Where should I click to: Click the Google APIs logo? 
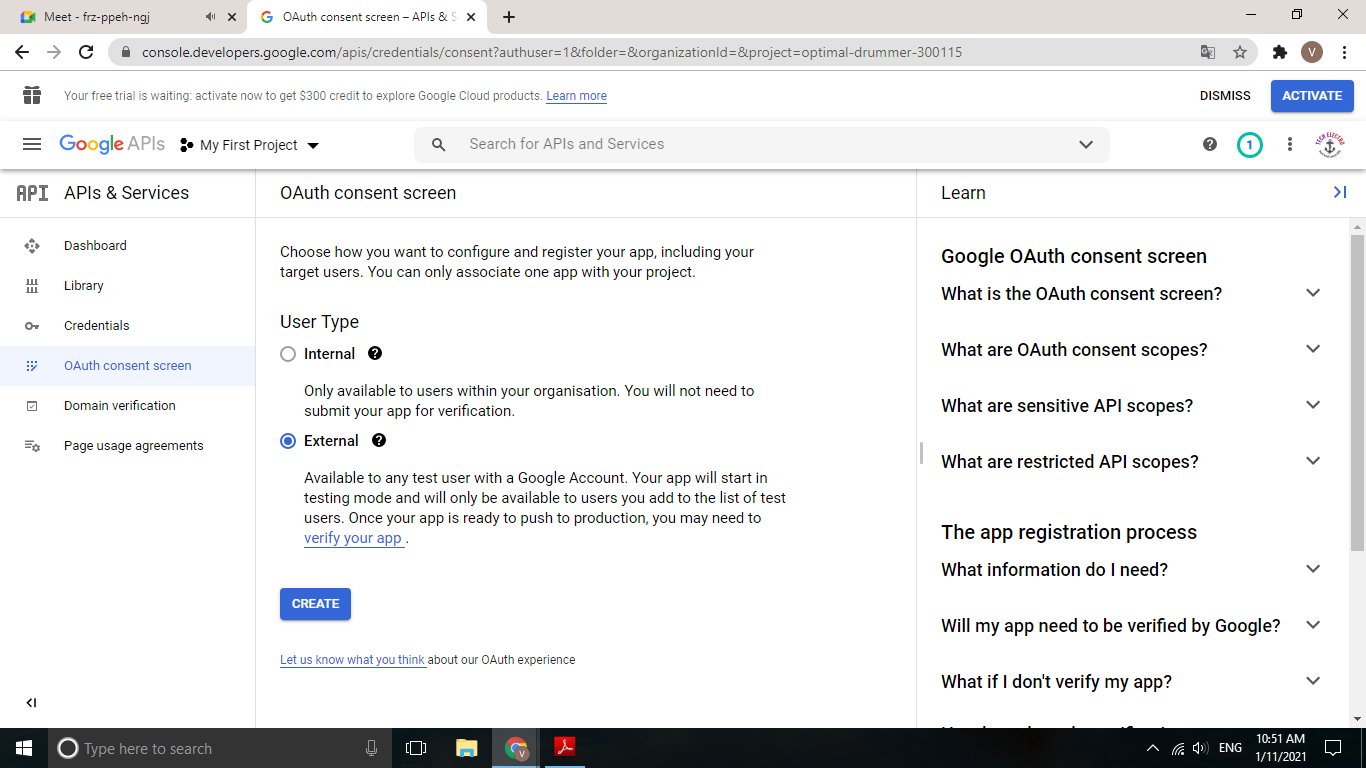[112, 144]
